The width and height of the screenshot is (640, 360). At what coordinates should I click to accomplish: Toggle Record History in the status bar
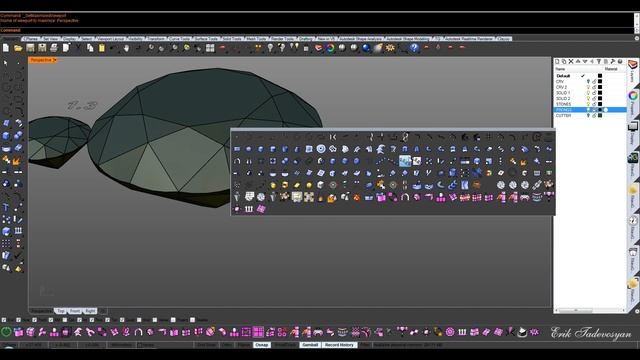(x=339, y=345)
